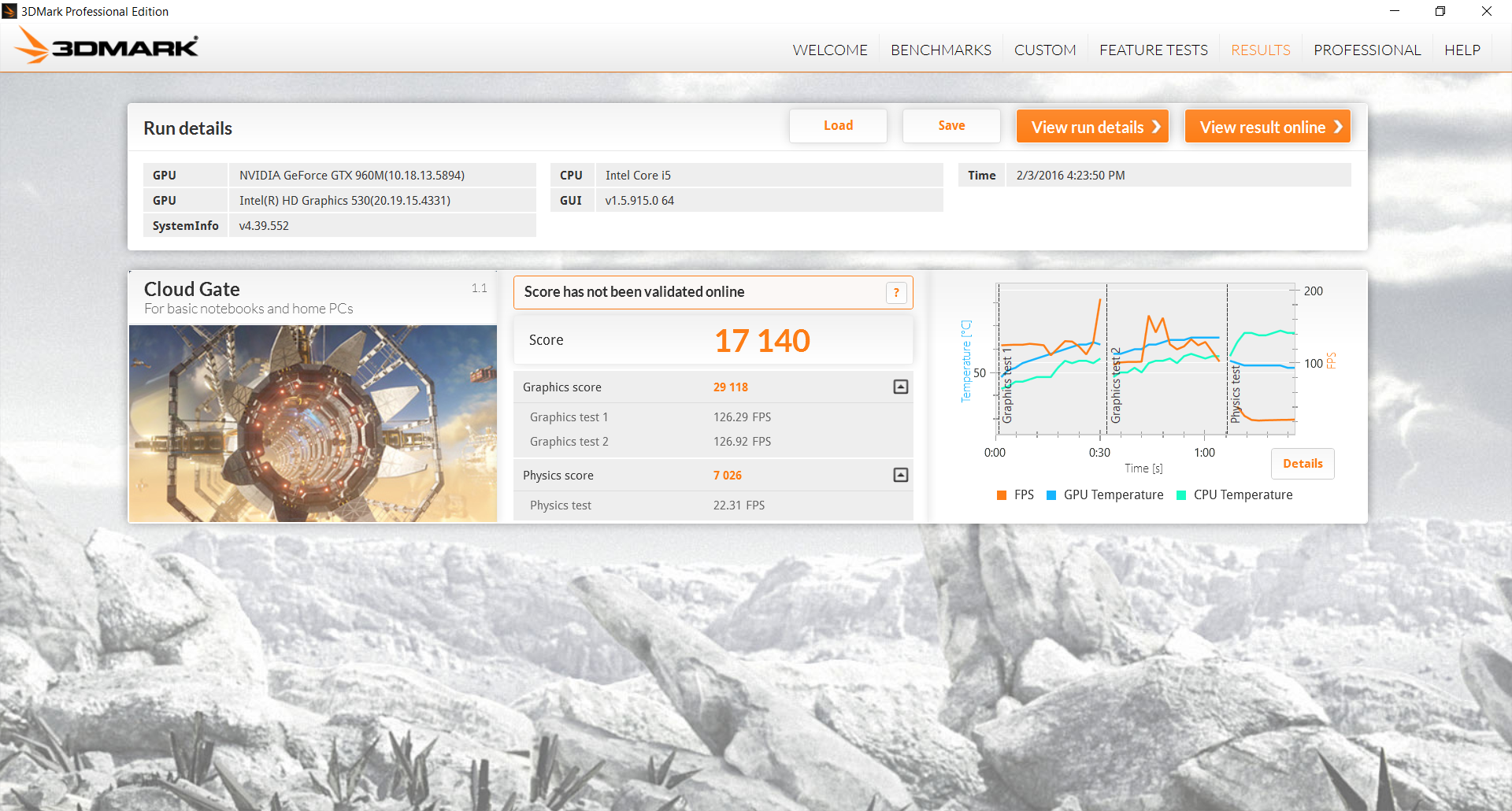Screen dimensions: 1512x811
Task: Click the Graphics test 1 row
Action: (x=713, y=417)
